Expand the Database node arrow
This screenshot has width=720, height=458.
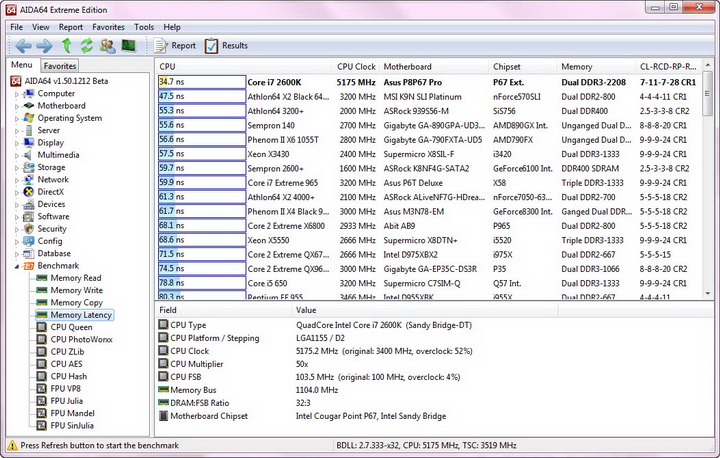(x=17, y=254)
